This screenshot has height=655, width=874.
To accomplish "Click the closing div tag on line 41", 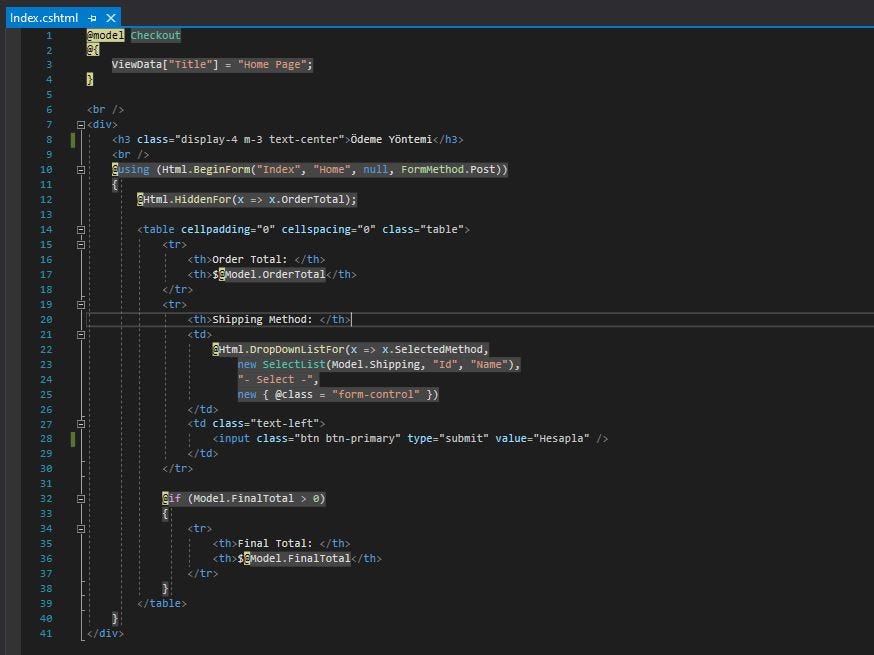I will tap(105, 634).
